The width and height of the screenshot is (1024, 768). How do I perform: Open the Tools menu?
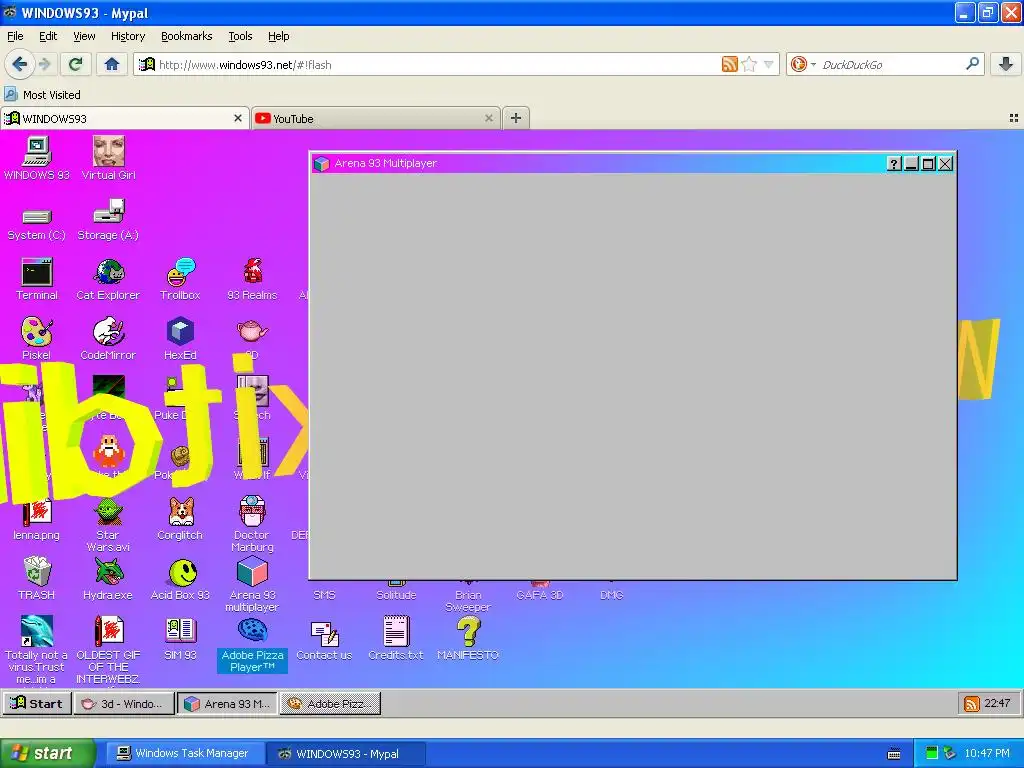coord(240,36)
